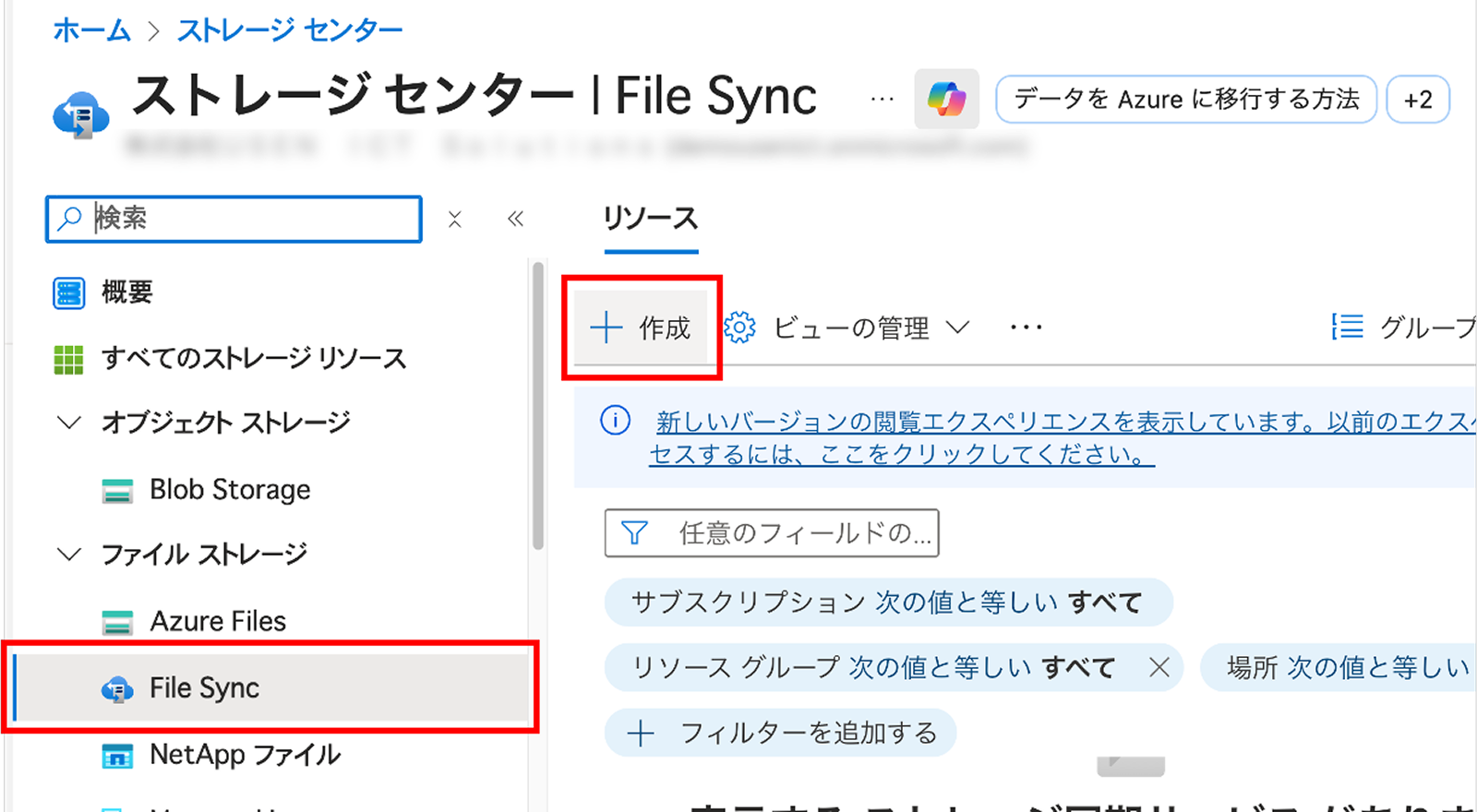Collapse the sidebar with double chevron
The height and width of the screenshot is (812, 1477).
[515, 220]
